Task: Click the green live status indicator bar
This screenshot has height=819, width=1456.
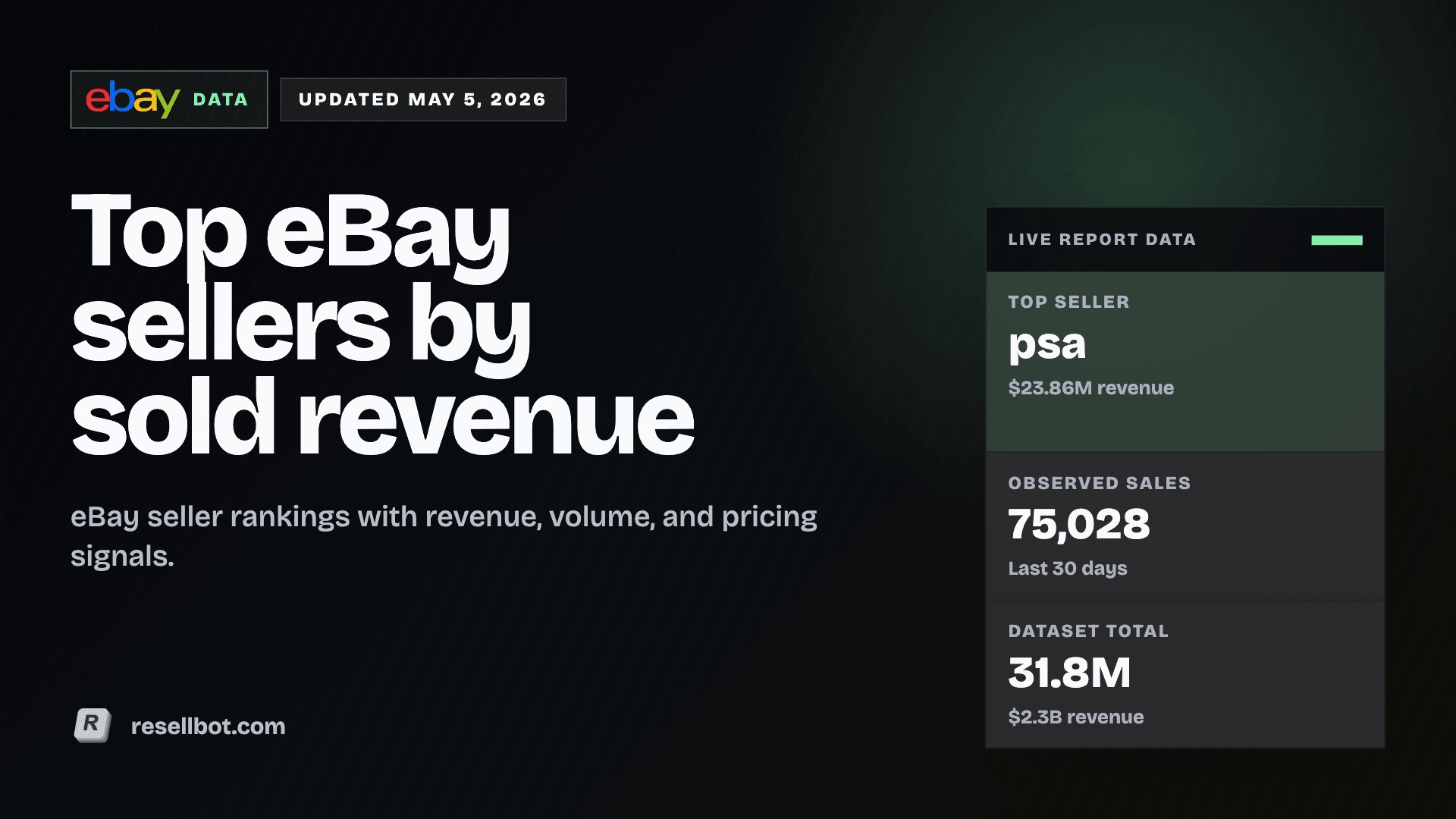Action: tap(1337, 240)
